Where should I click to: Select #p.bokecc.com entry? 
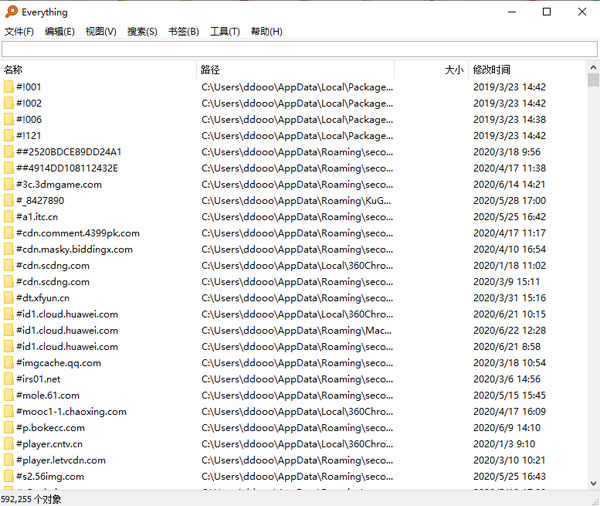pyautogui.click(x=51, y=428)
